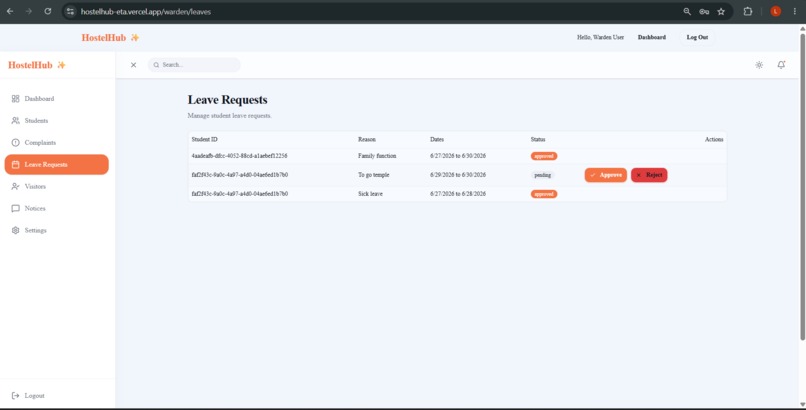Click Log Out button in header
Viewport: 806px width, 410px height.
coord(697,38)
